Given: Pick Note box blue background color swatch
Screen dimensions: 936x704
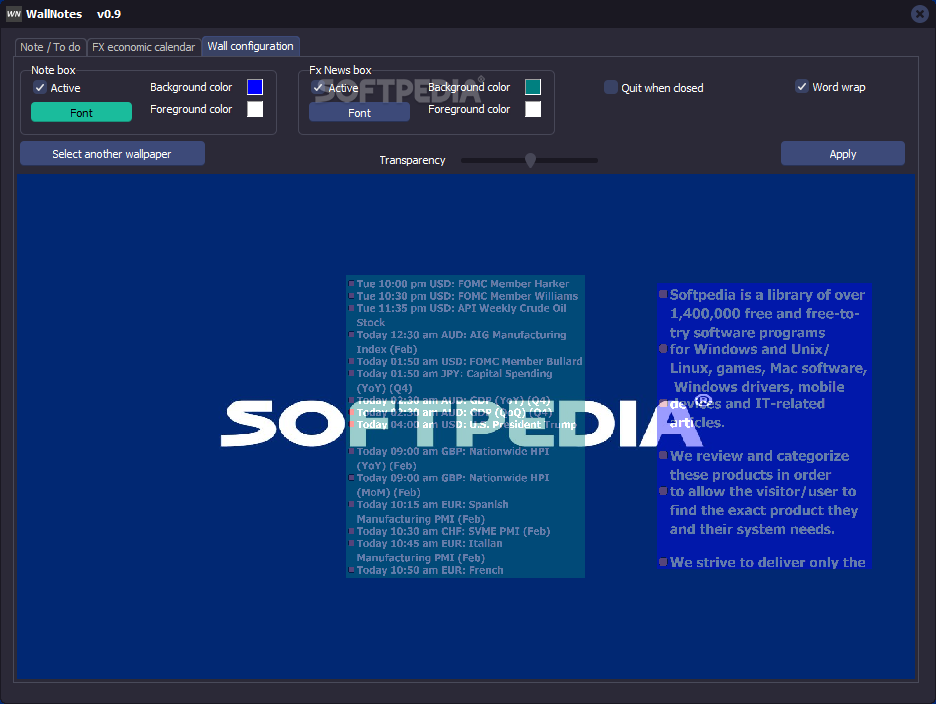Looking at the screenshot, I should tap(255, 87).
